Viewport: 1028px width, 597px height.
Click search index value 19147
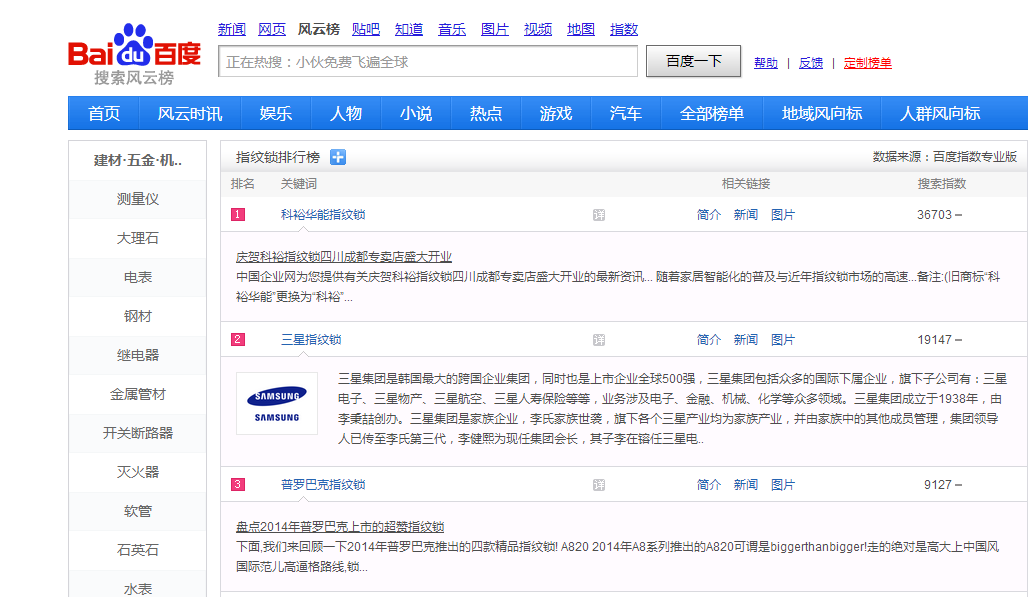click(x=934, y=340)
